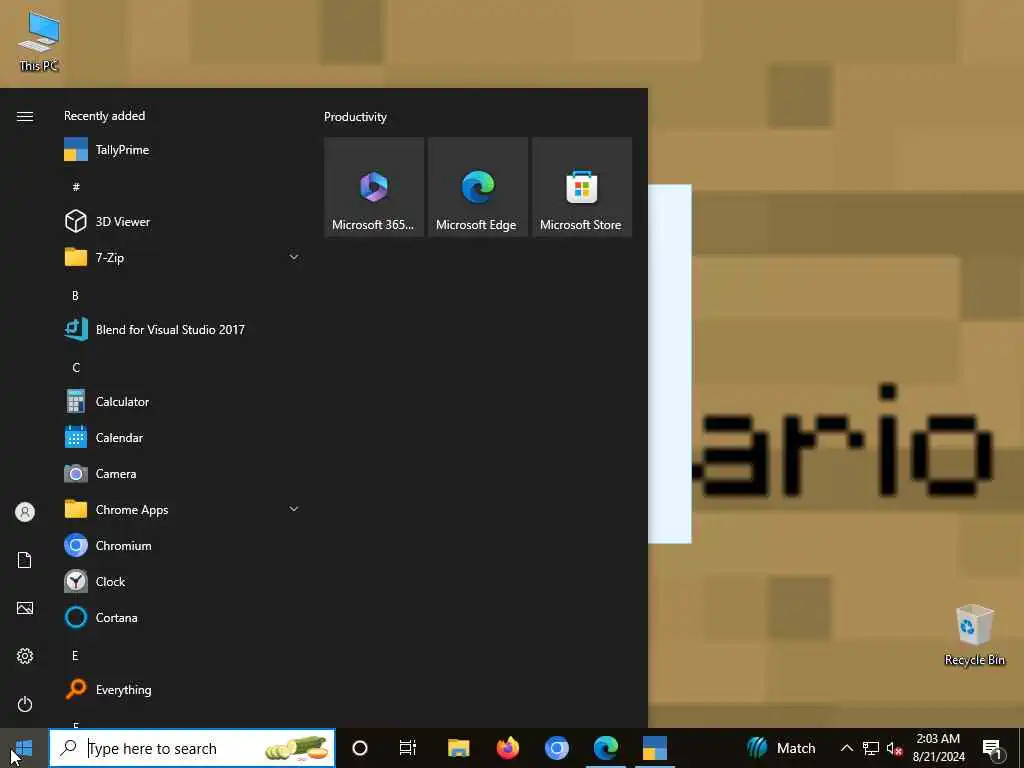Screen dimensions: 1024x768
Task: Open Chrome Apps folder entry
Action: tap(182, 509)
